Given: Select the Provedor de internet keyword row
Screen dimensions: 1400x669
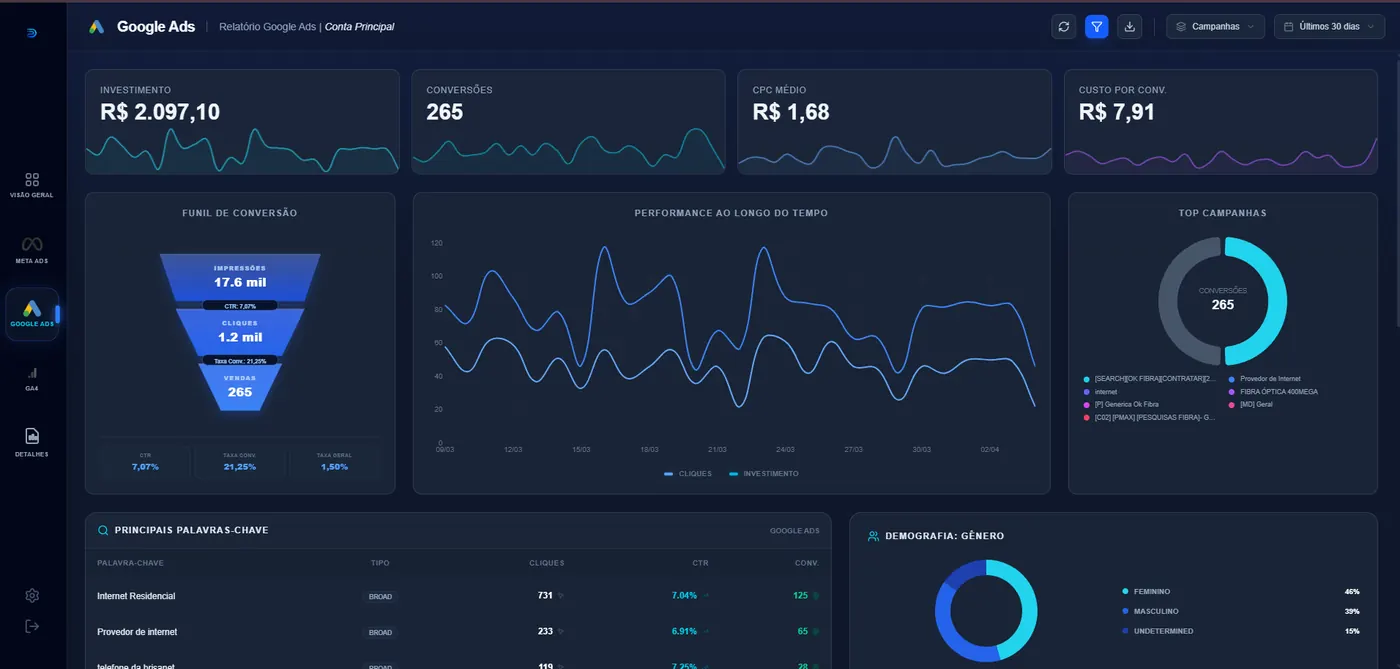Looking at the screenshot, I should [x=458, y=632].
